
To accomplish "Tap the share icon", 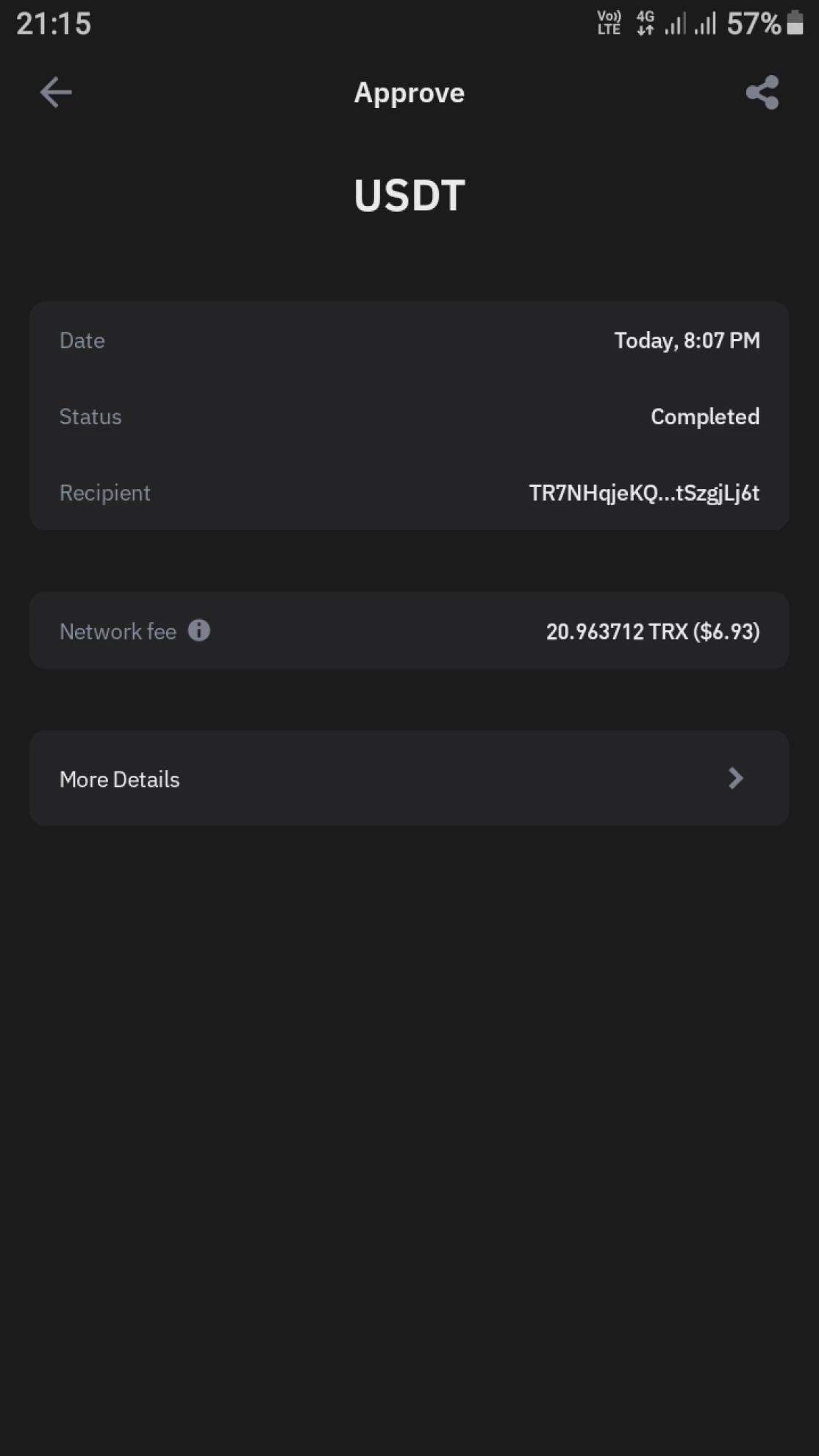I will [x=762, y=93].
